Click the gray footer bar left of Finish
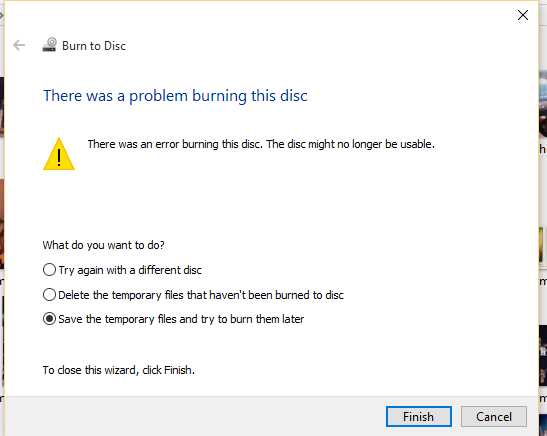Image resolution: width=547 pixels, height=436 pixels. point(195,416)
